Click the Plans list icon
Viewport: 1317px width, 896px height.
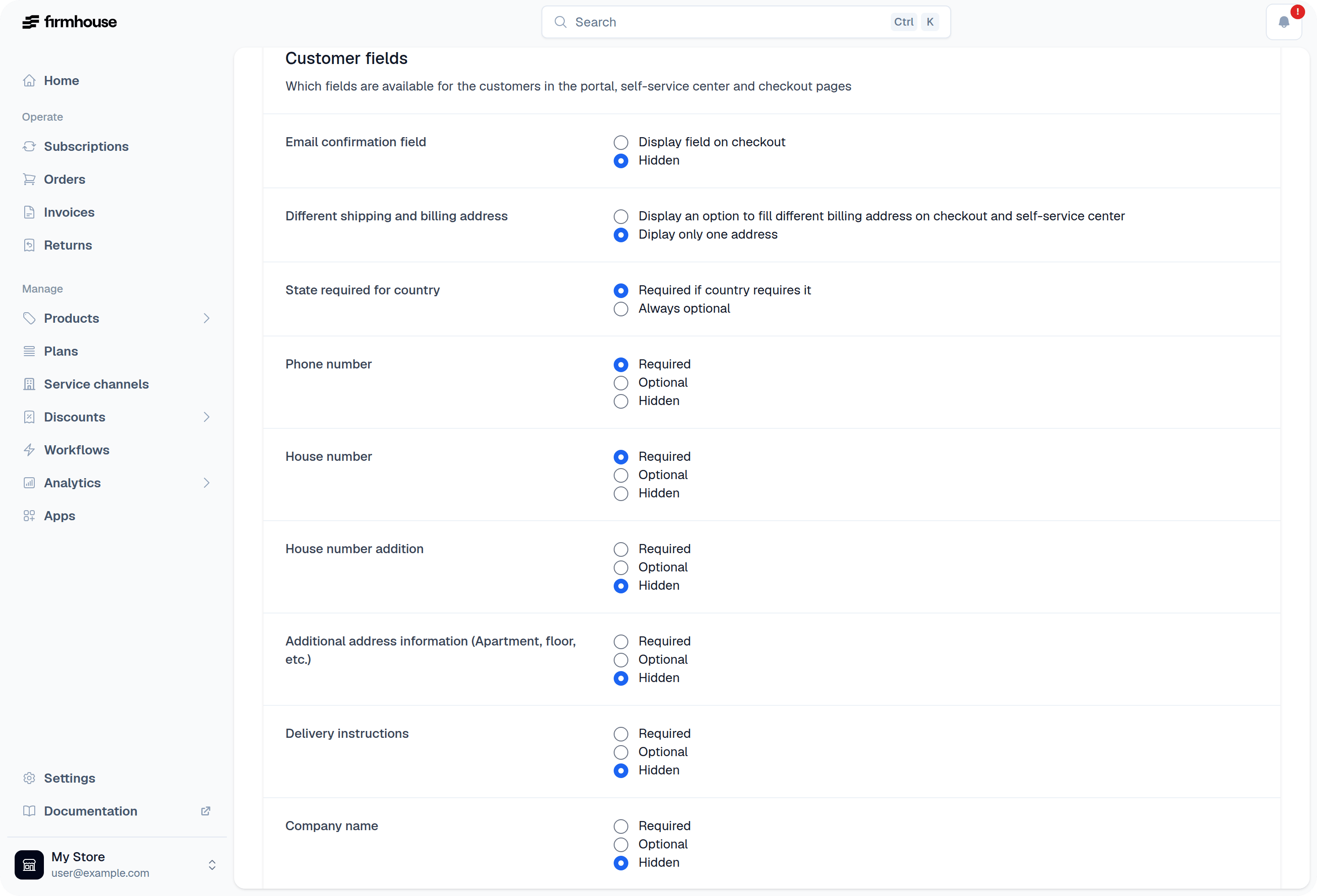coord(29,351)
